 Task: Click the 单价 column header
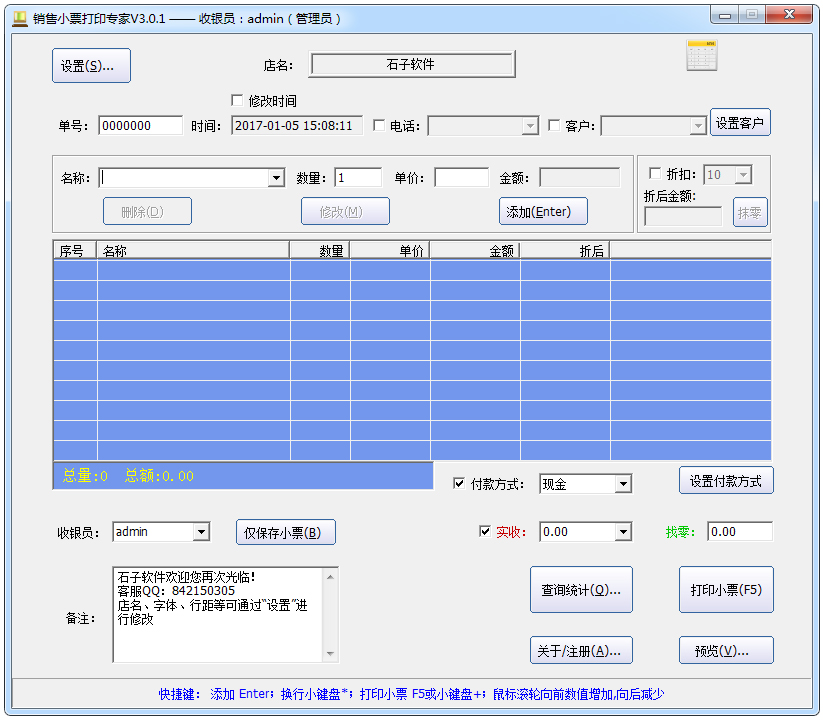[x=390, y=250]
